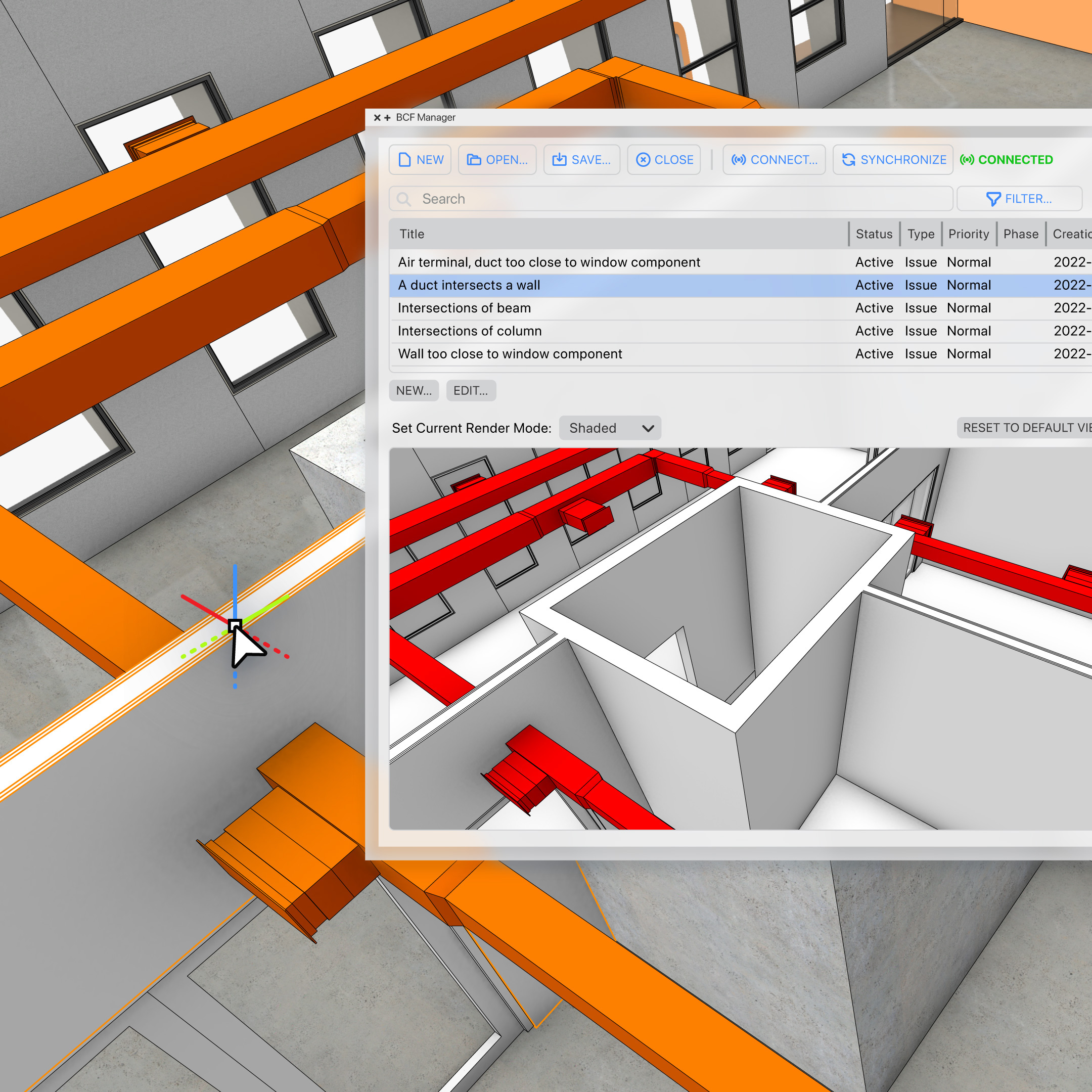This screenshot has width=1092, height=1092.
Task: Open a BCF file with OPEN button
Action: [x=497, y=160]
